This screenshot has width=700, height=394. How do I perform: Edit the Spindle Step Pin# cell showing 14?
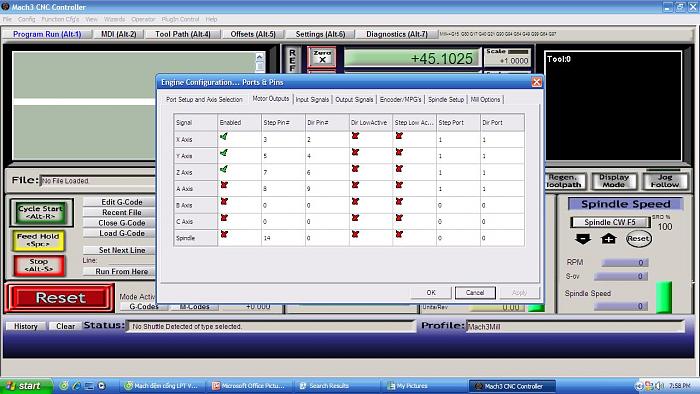coord(283,238)
